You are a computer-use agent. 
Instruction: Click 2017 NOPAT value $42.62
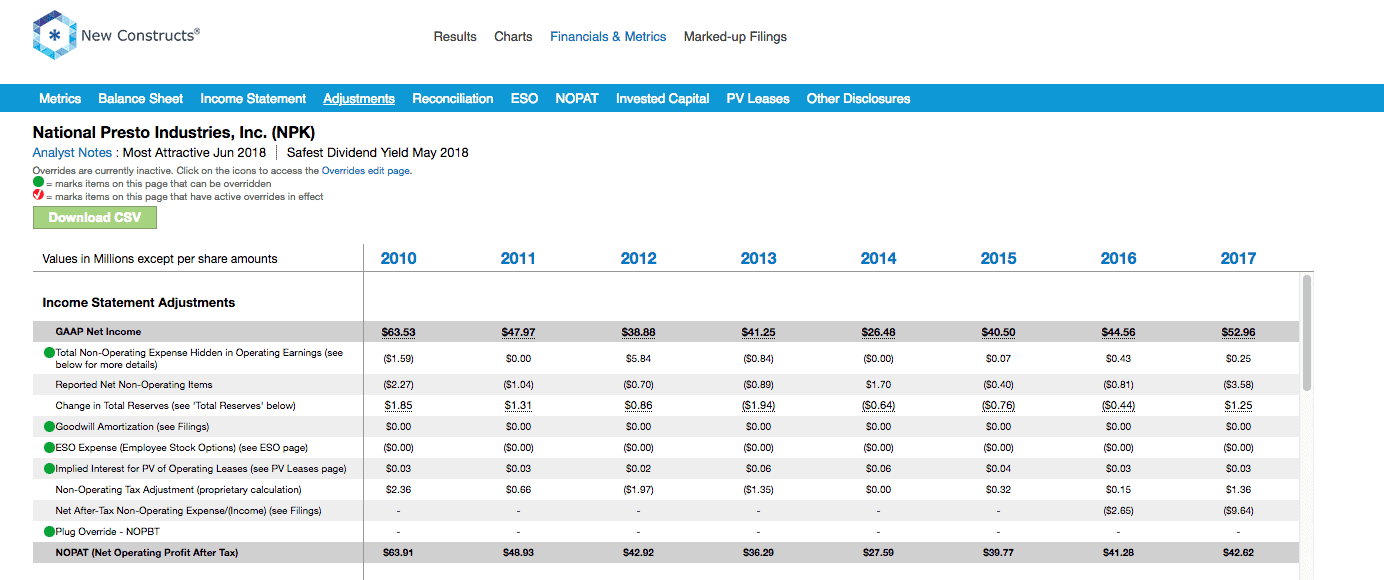coord(1238,553)
